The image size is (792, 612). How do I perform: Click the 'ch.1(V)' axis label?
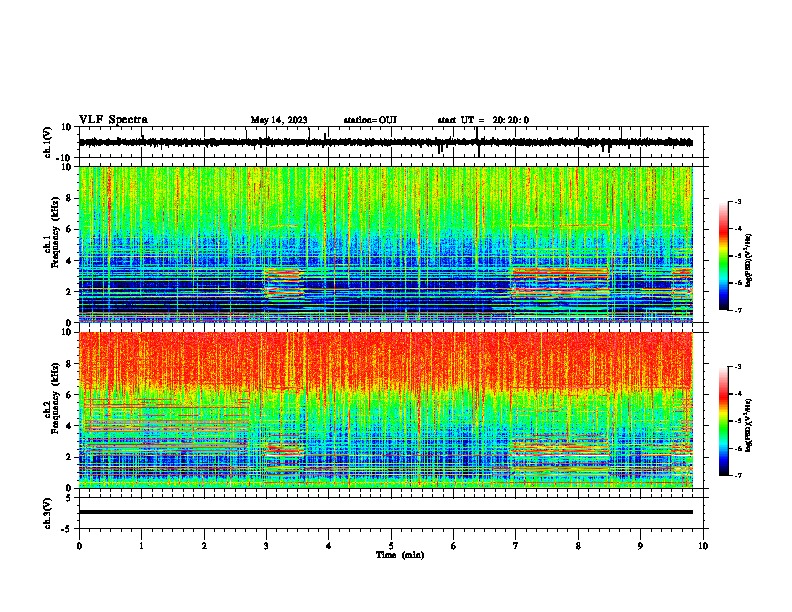tap(48, 142)
